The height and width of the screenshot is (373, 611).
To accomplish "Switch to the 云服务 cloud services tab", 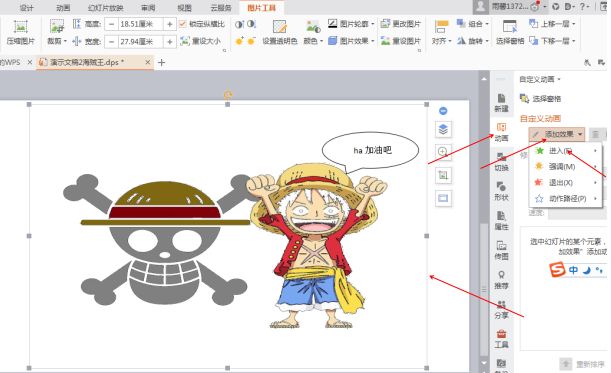I will click(221, 7).
